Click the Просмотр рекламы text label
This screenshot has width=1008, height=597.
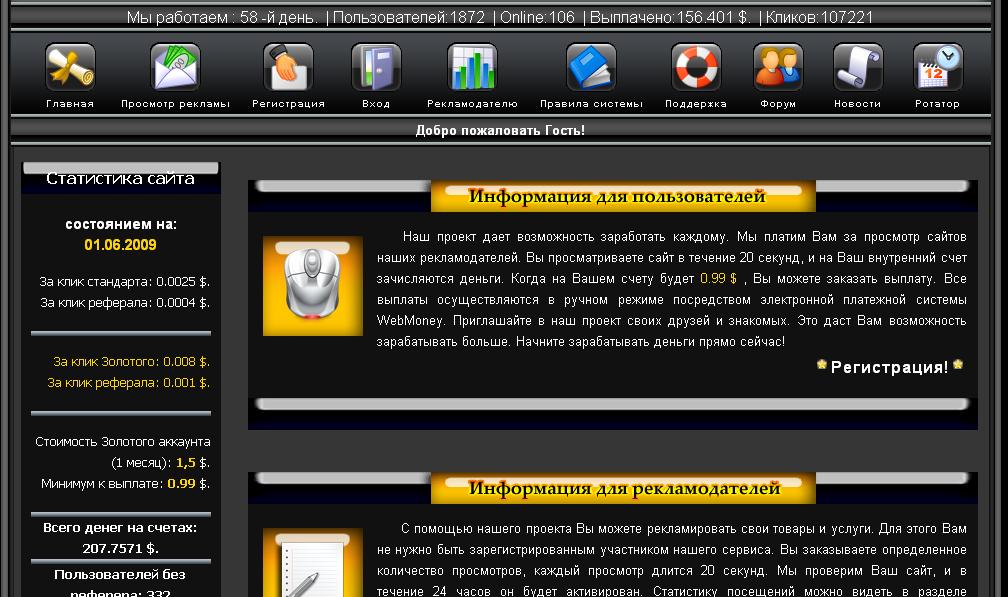point(176,103)
